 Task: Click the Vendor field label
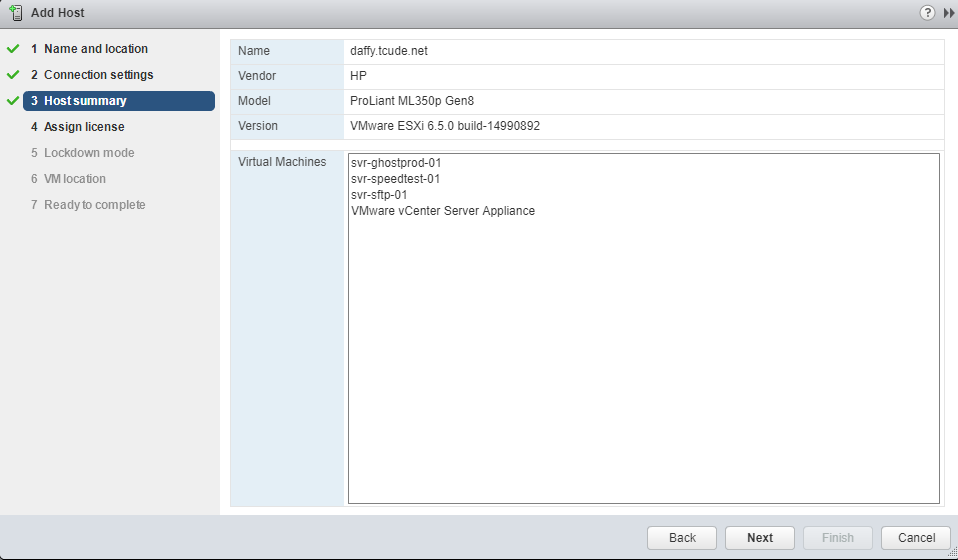tap(257, 76)
